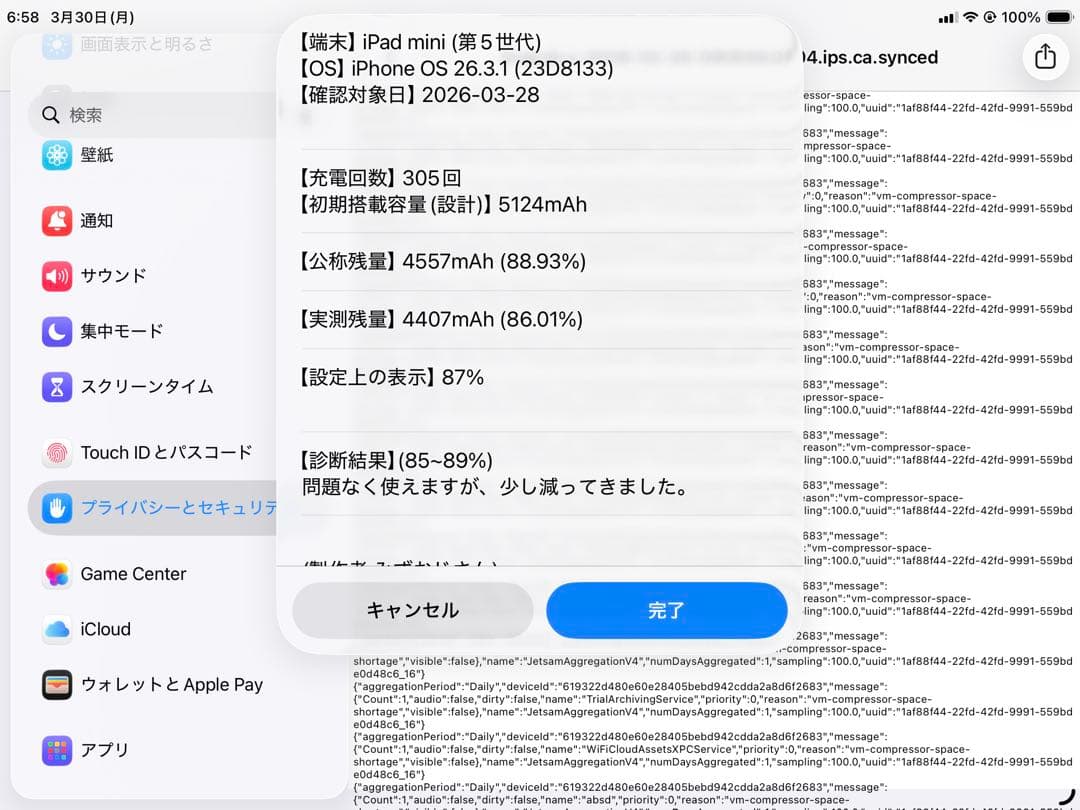Click the 3月30日(月) date text

[x=92, y=17]
